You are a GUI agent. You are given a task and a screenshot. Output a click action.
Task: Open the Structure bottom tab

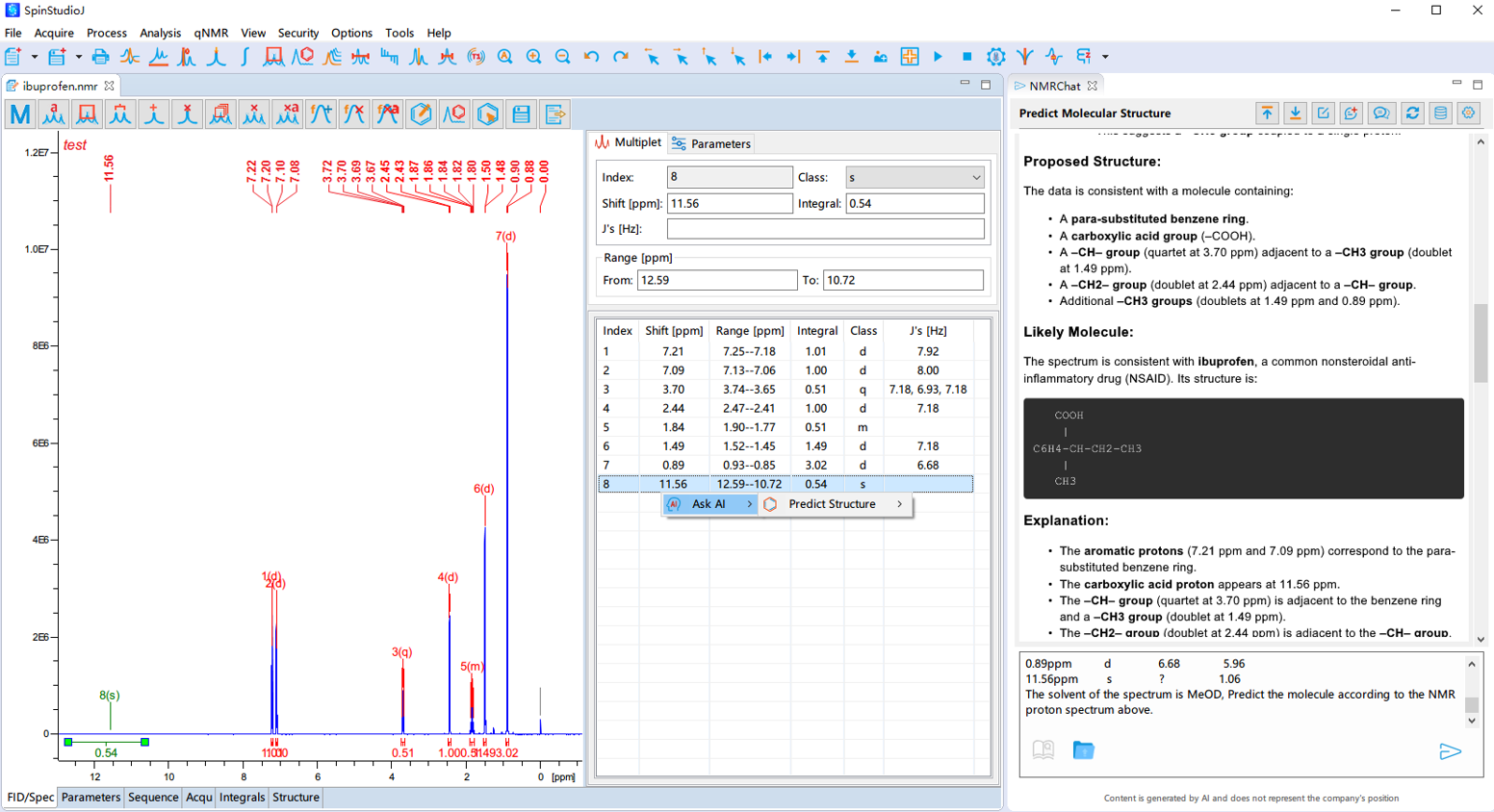[x=296, y=797]
